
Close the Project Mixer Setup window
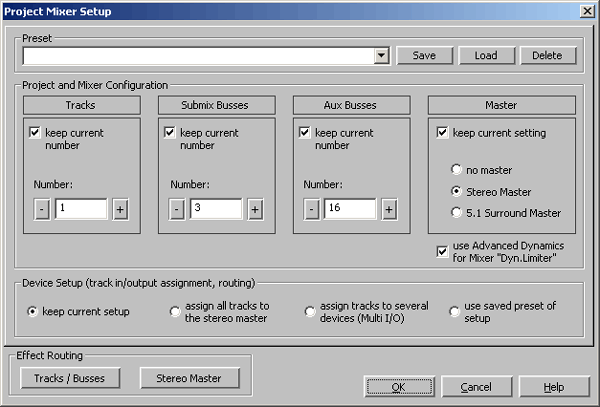(587, 11)
